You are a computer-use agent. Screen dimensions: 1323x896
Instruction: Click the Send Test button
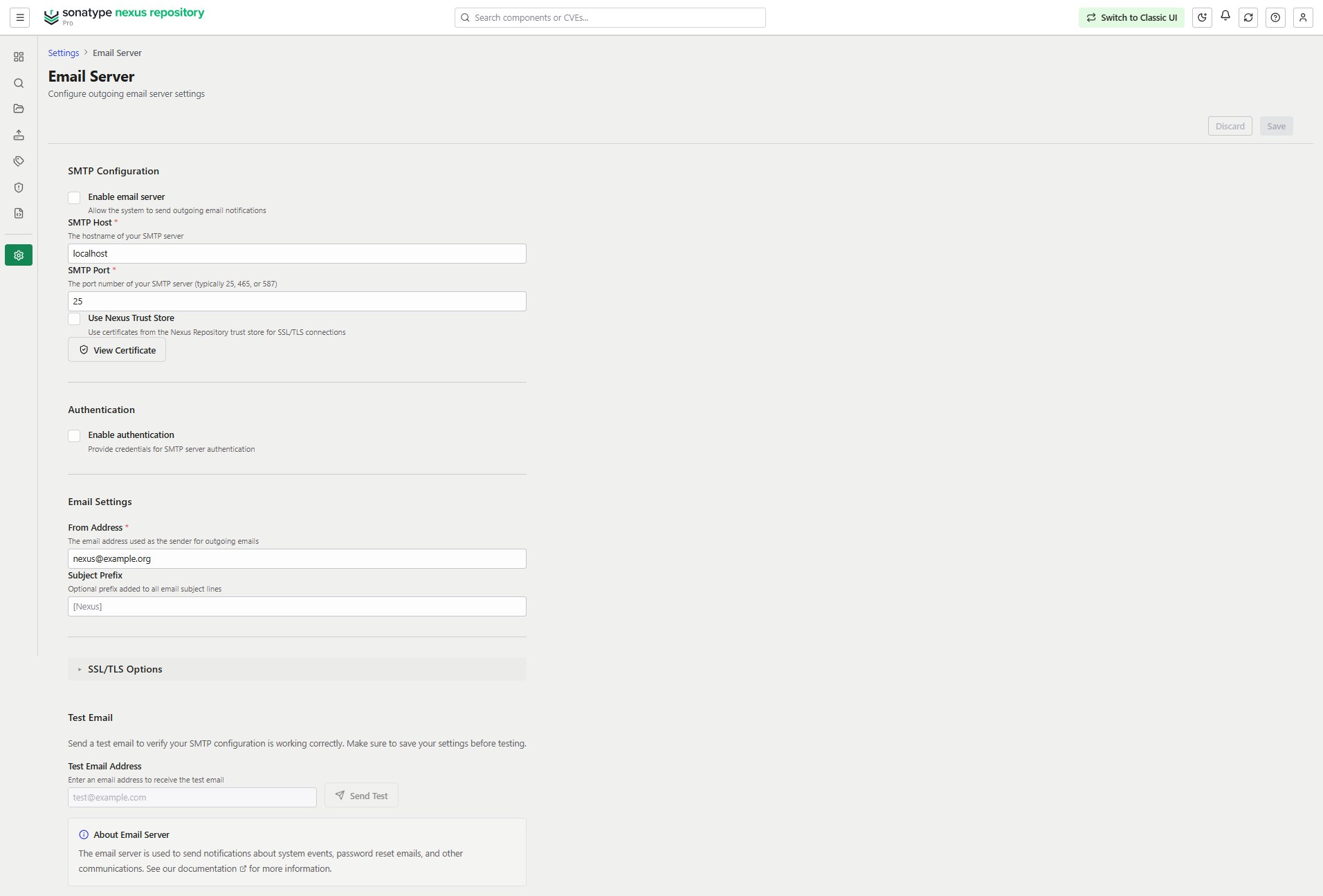(361, 796)
